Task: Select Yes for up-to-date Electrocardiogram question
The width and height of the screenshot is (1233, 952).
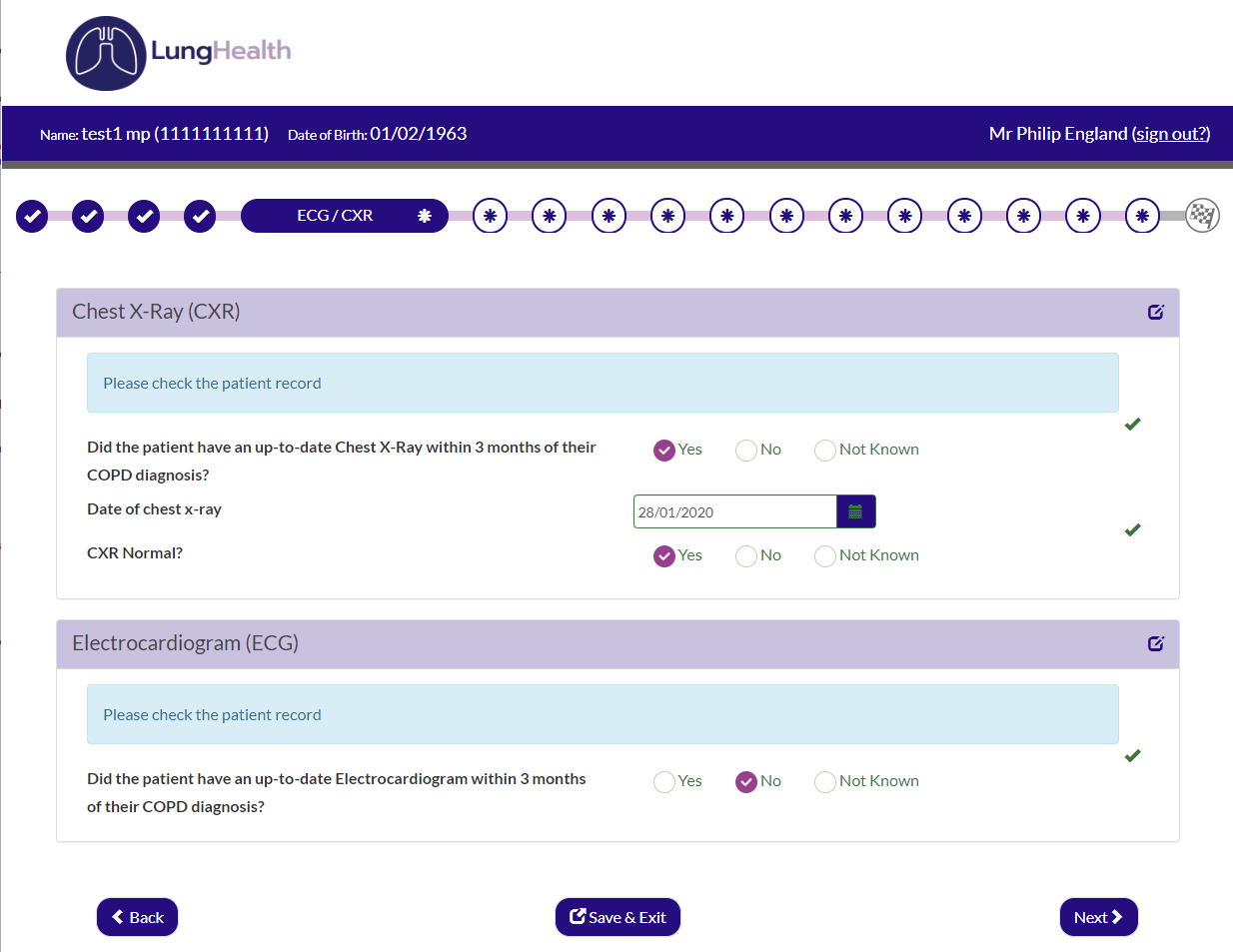Action: [x=664, y=782]
